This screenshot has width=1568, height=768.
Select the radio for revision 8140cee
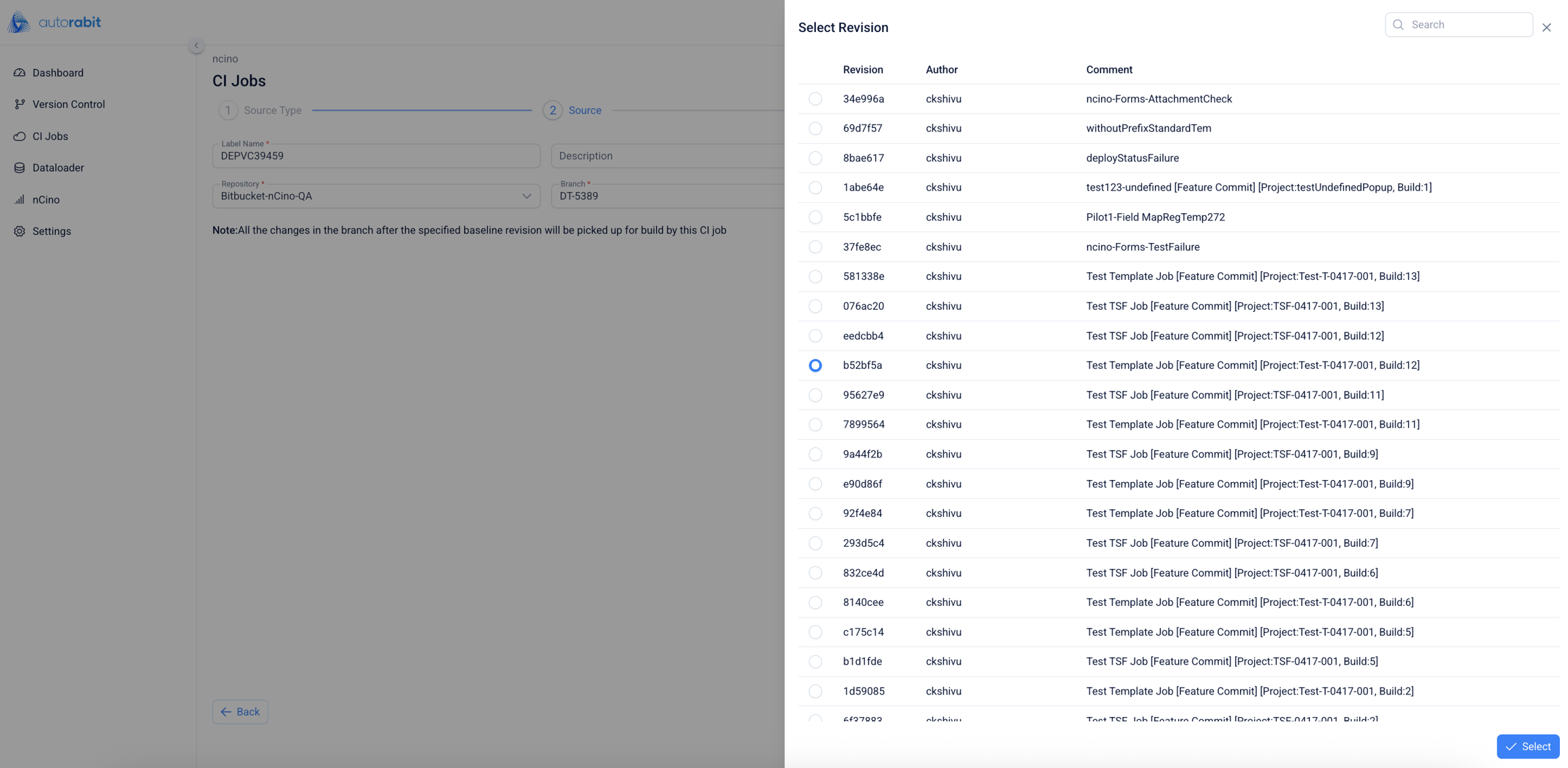click(815, 603)
